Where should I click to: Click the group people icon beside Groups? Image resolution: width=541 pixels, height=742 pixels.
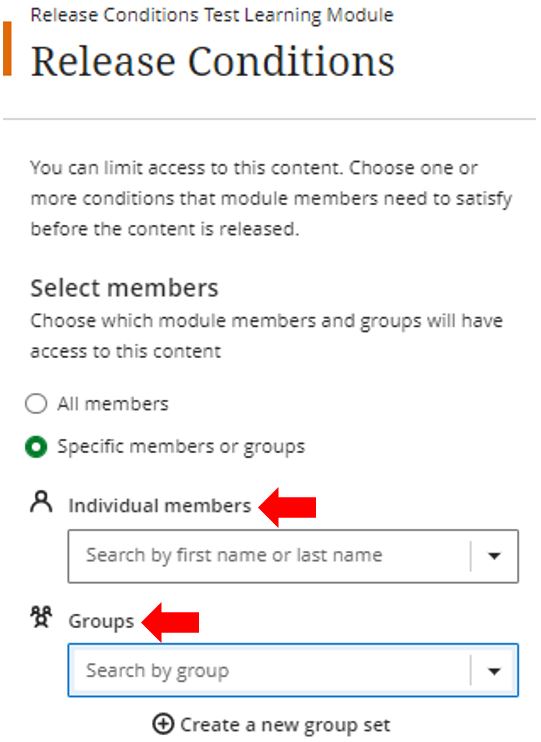tap(42, 617)
